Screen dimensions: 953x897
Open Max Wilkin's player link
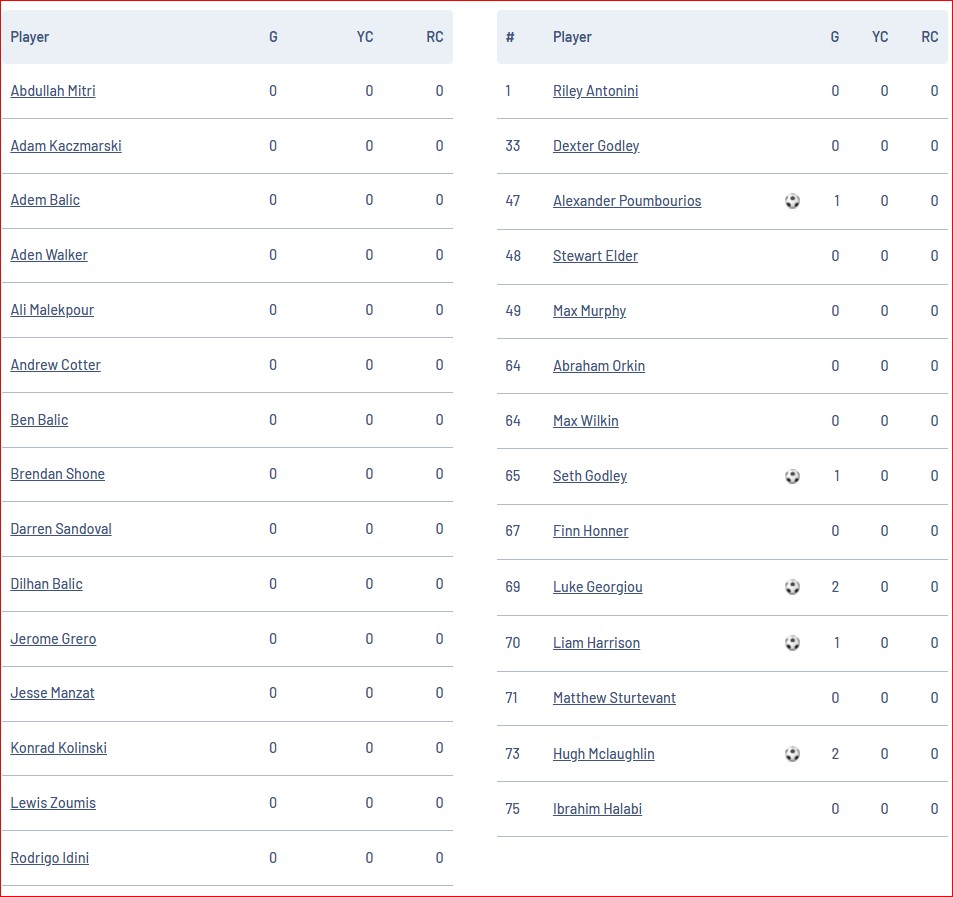point(586,421)
